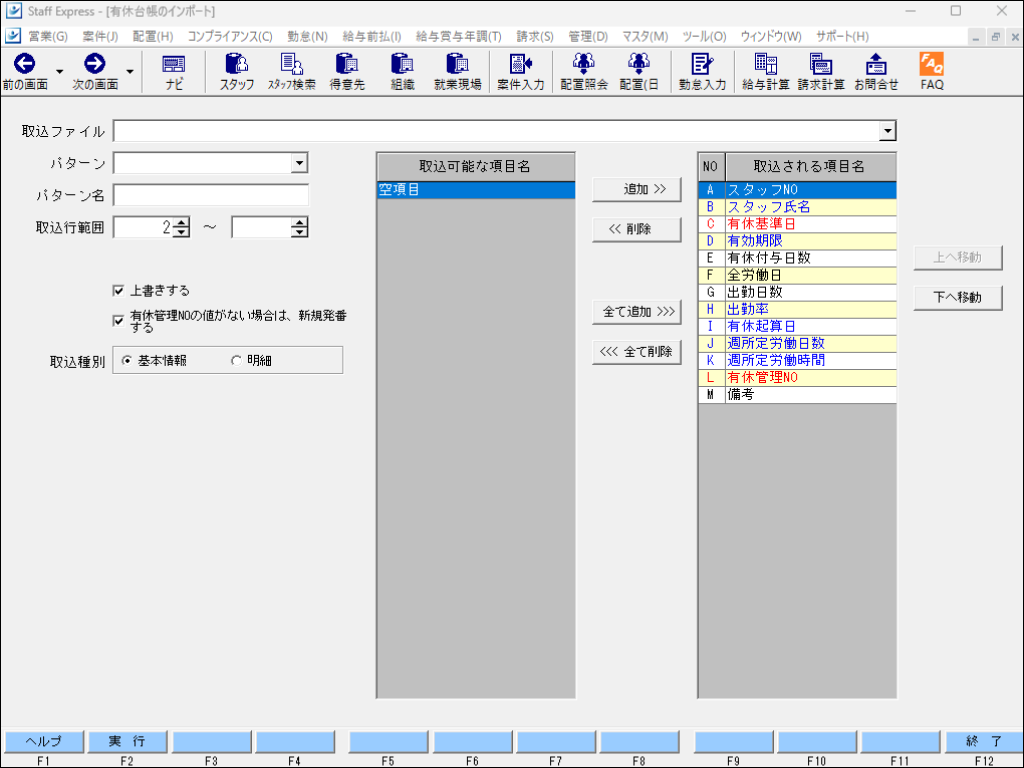Open the コンプライアンス(C) menu
Viewport: 1024px width, 768px height.
(230, 37)
